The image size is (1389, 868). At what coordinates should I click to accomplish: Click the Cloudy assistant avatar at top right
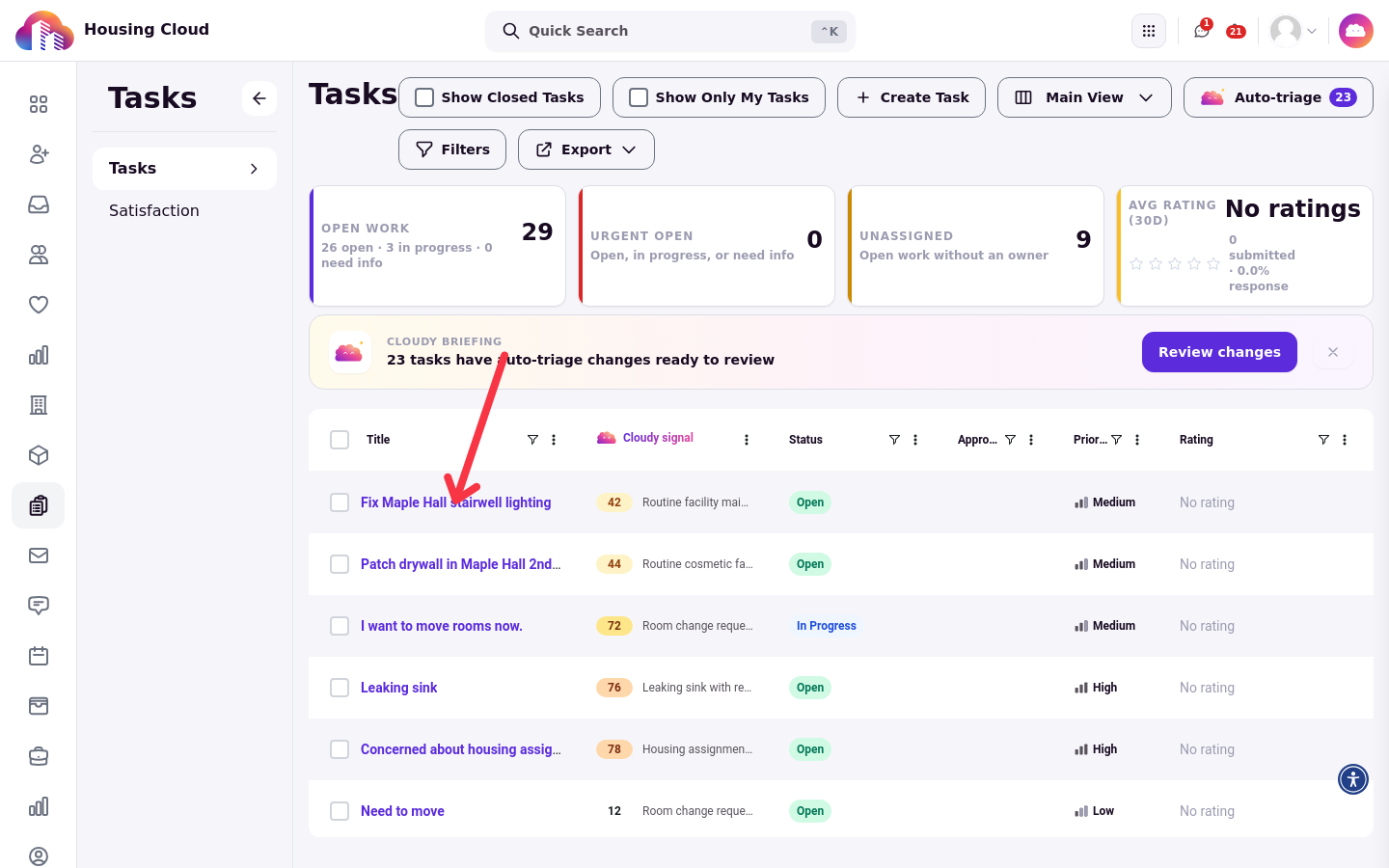(1356, 31)
